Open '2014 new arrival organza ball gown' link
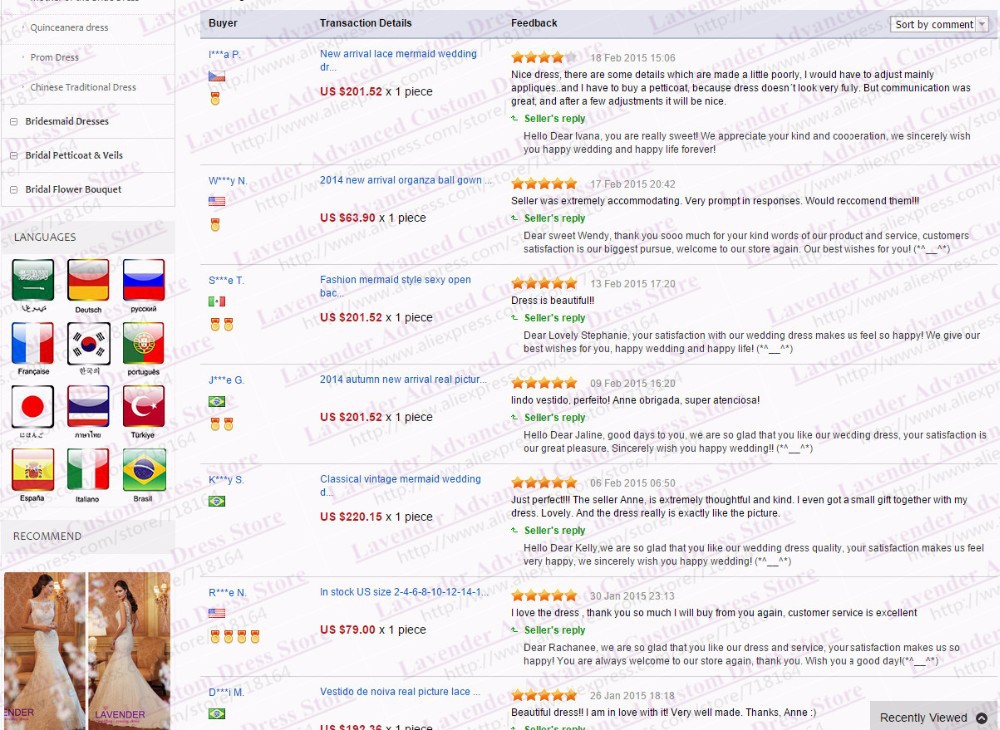The height and width of the screenshot is (730, 1000). click(401, 181)
